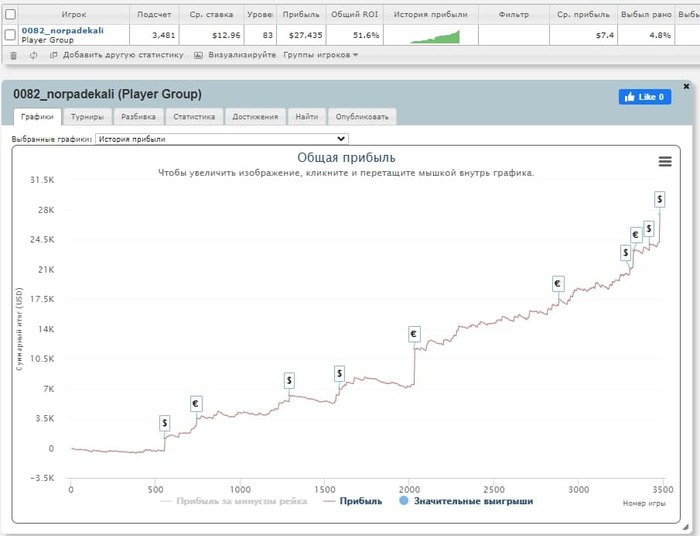This screenshot has height=536, width=700.
Task: Open 'Выбранные графики' dropdown showing История прибыли
Action: pos(222,139)
